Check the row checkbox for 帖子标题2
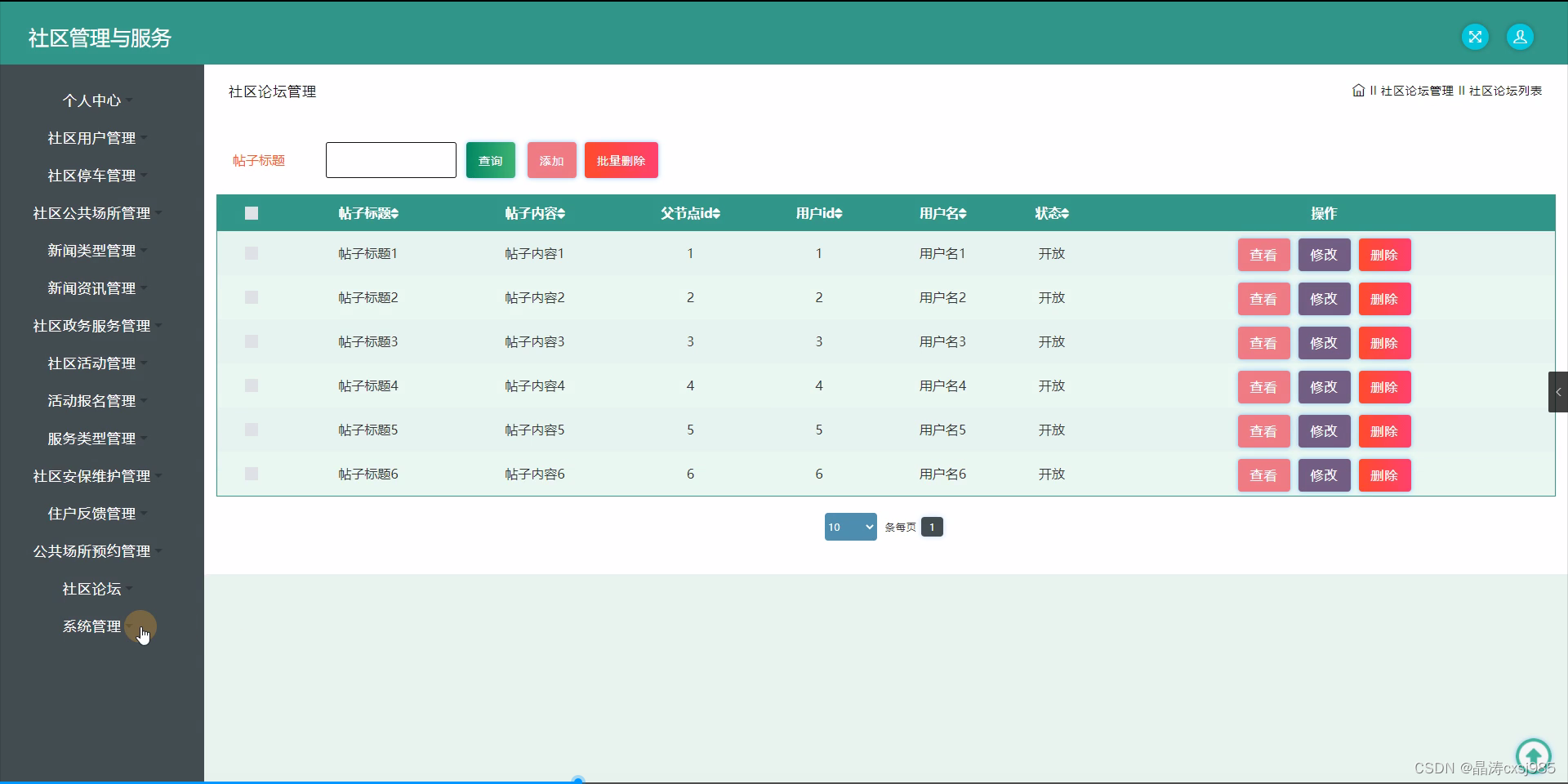1568x784 pixels. tap(252, 298)
